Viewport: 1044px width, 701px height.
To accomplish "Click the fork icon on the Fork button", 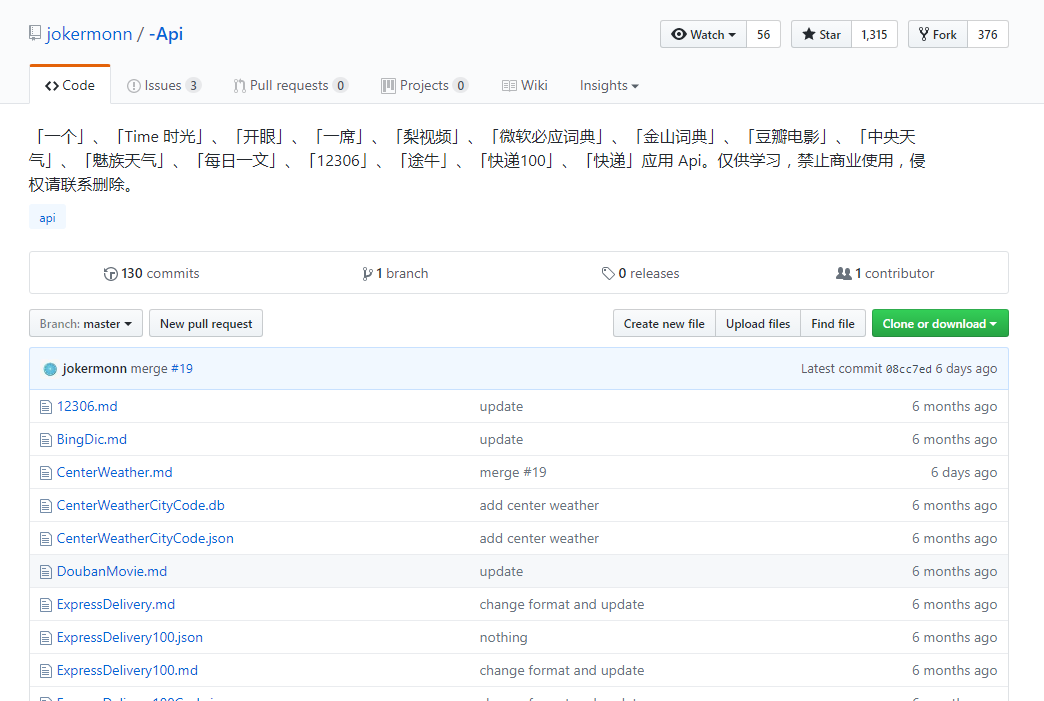I will 923,33.
